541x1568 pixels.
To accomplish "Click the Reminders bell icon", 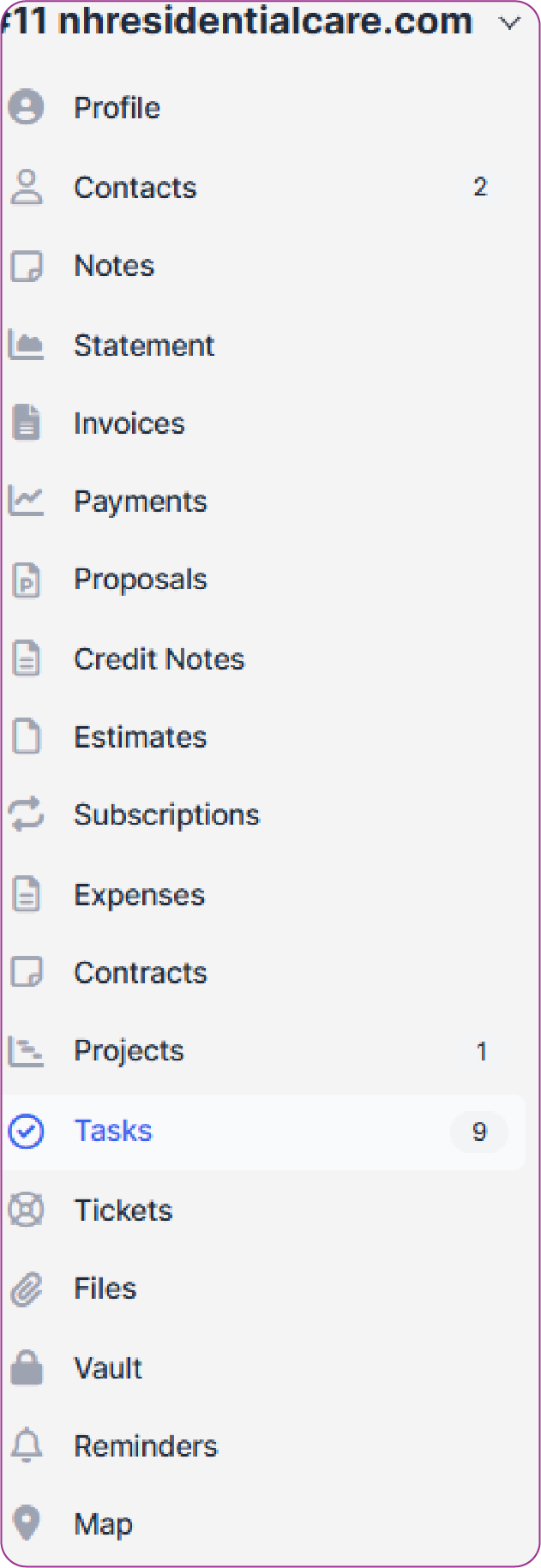I will click(x=27, y=1445).
